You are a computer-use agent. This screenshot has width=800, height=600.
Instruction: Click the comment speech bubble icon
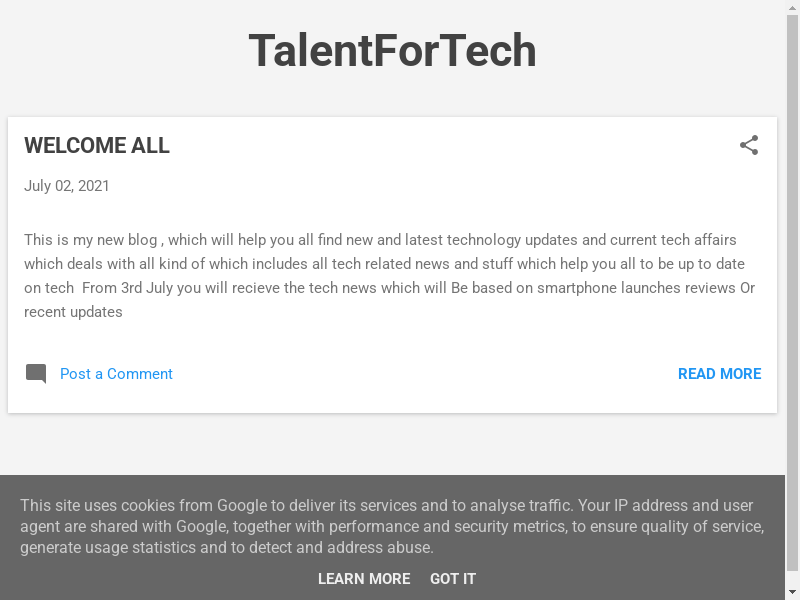[x=36, y=374]
